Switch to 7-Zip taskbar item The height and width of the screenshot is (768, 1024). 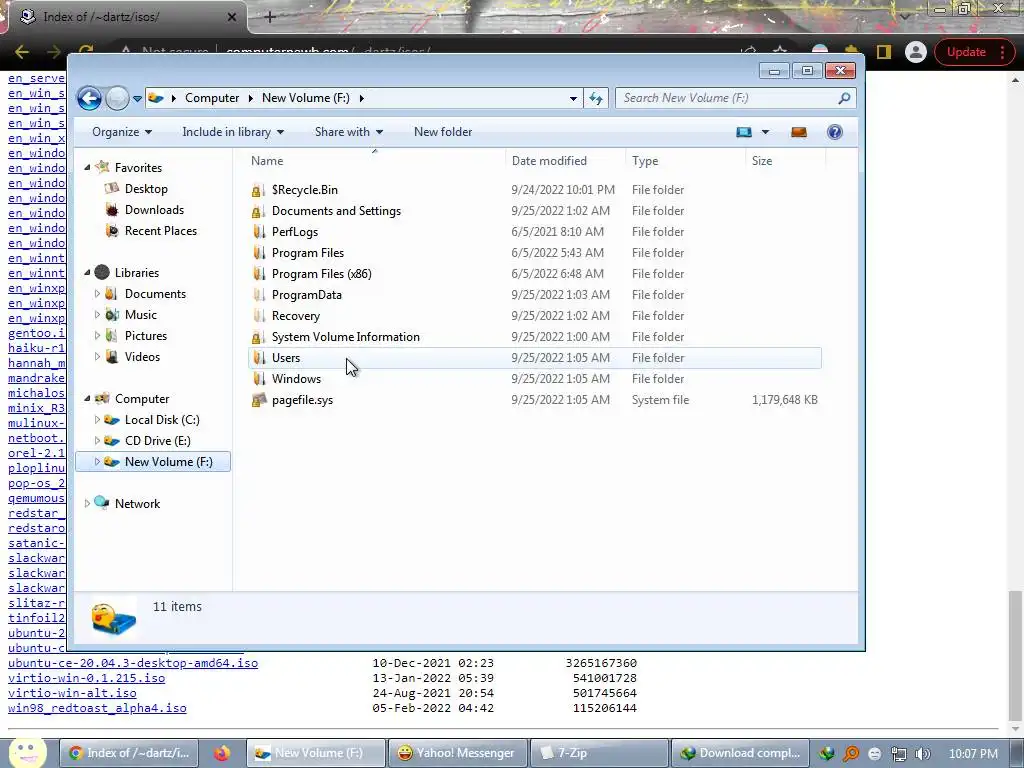coord(599,753)
